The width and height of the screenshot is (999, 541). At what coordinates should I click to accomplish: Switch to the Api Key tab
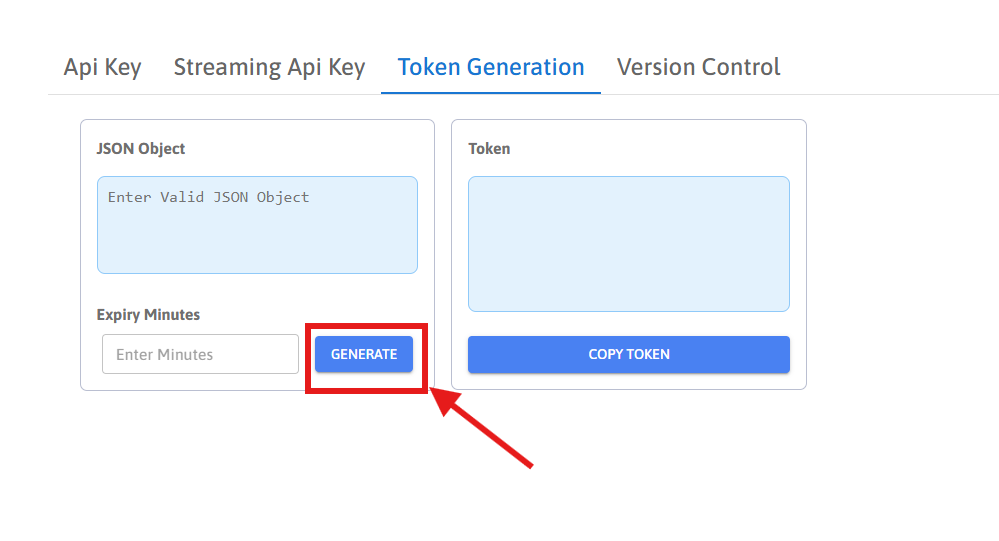tap(102, 67)
